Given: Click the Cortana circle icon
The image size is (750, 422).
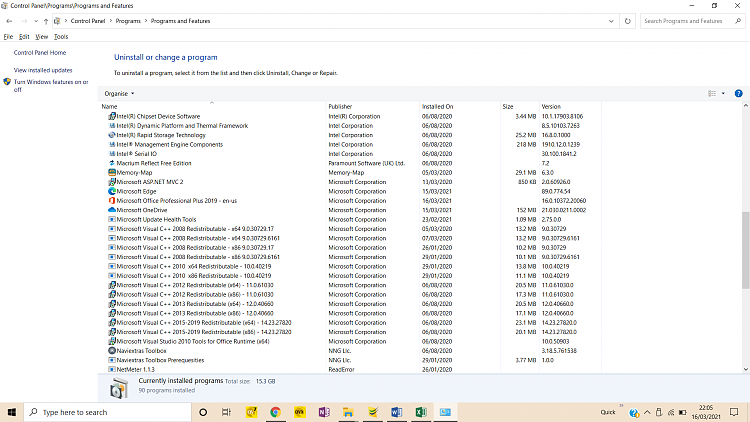Looking at the screenshot, I should (203, 412).
